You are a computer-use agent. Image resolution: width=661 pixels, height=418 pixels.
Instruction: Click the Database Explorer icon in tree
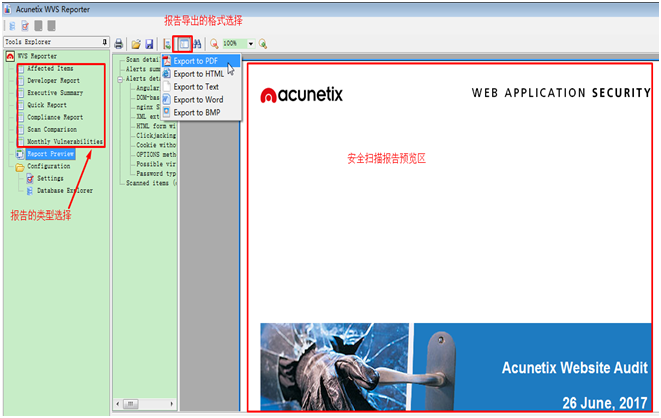pos(30,191)
